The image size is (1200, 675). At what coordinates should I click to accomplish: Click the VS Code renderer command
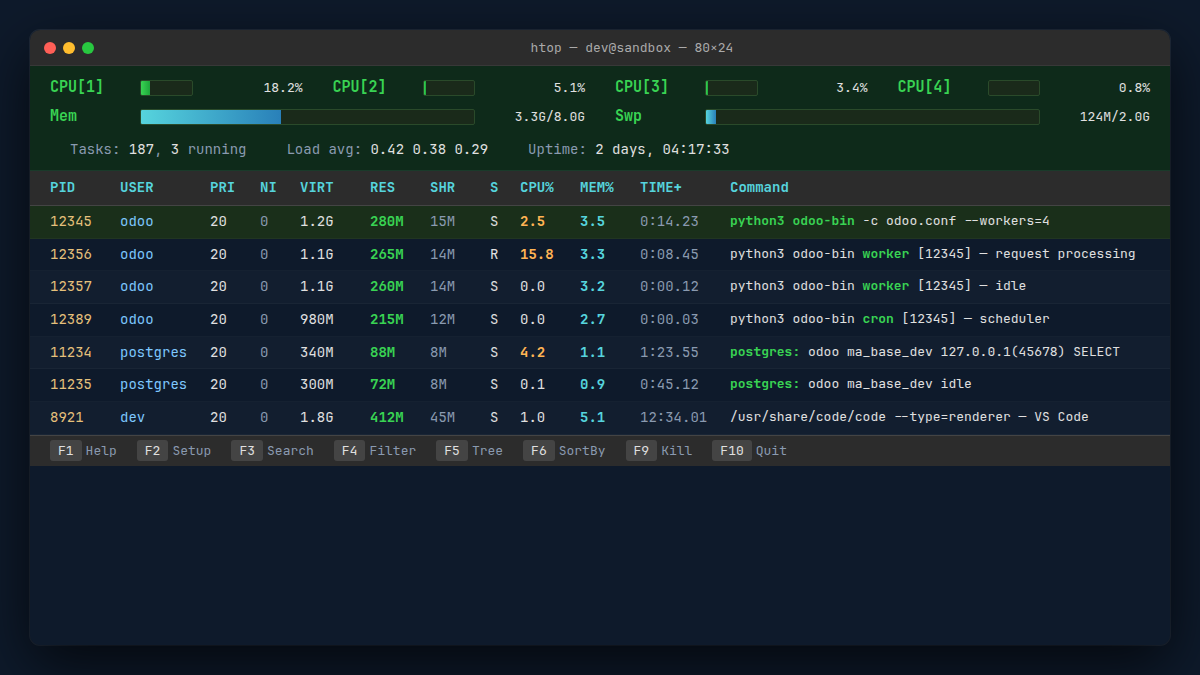click(x=909, y=417)
